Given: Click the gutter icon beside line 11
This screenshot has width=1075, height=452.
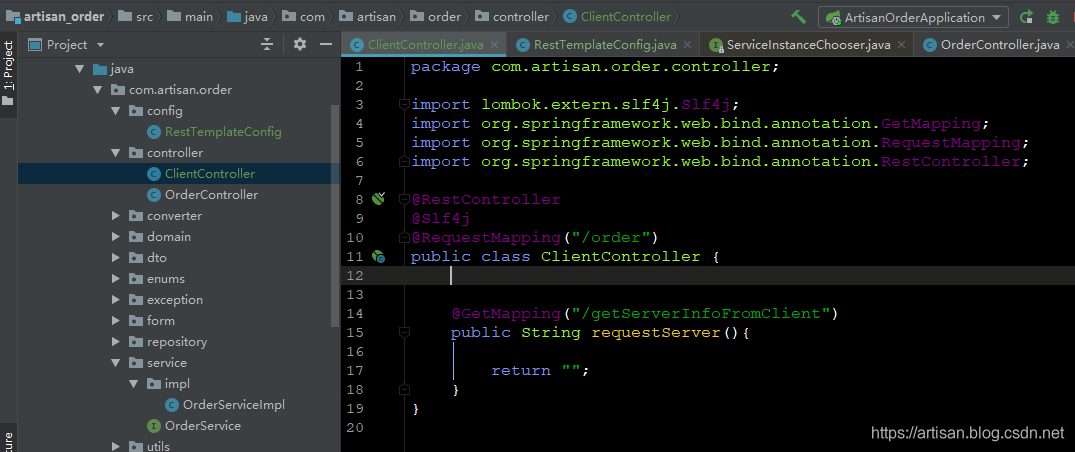Looking at the screenshot, I should [379, 257].
